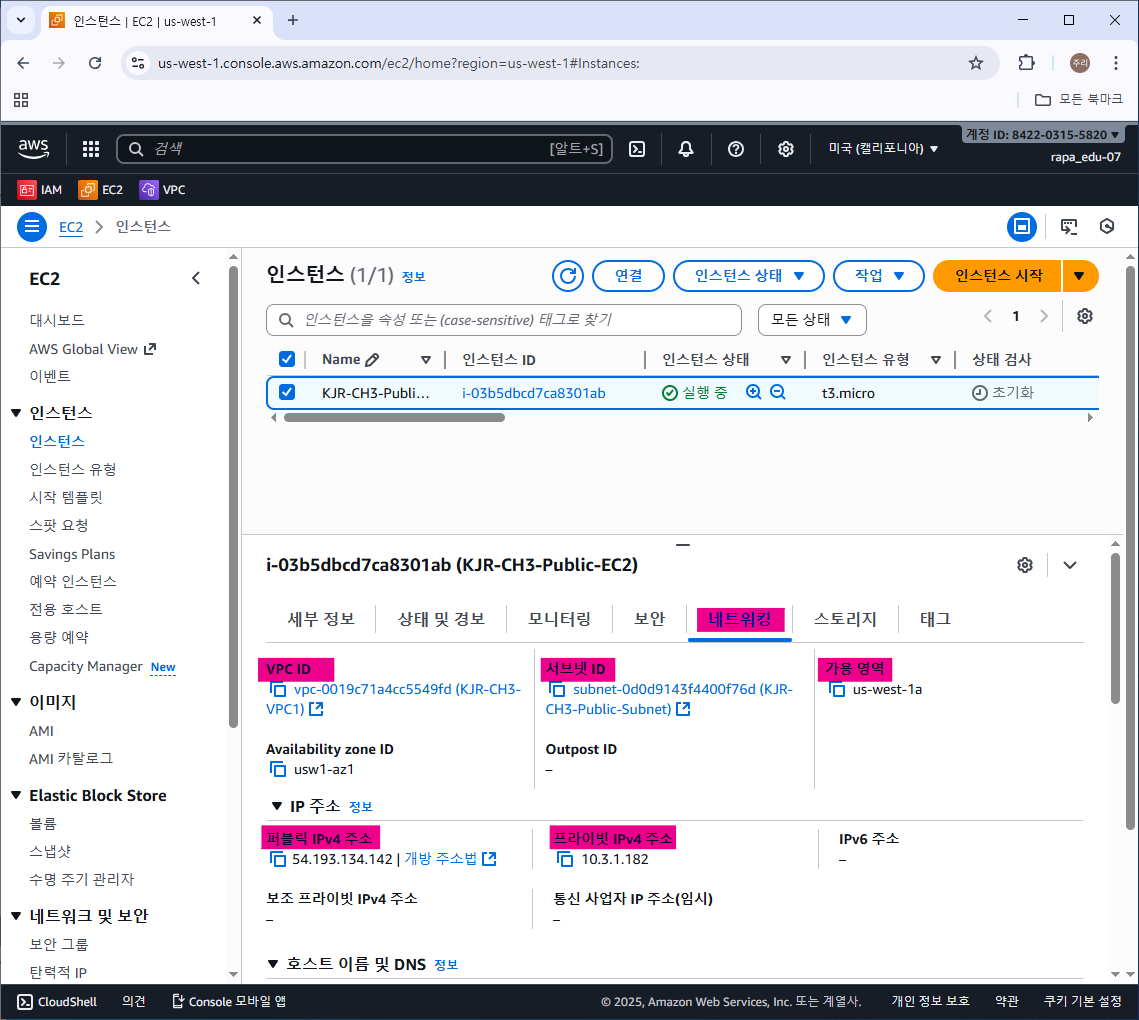The image size is (1139, 1020).
Task: Refresh the instances list
Action: [568, 276]
